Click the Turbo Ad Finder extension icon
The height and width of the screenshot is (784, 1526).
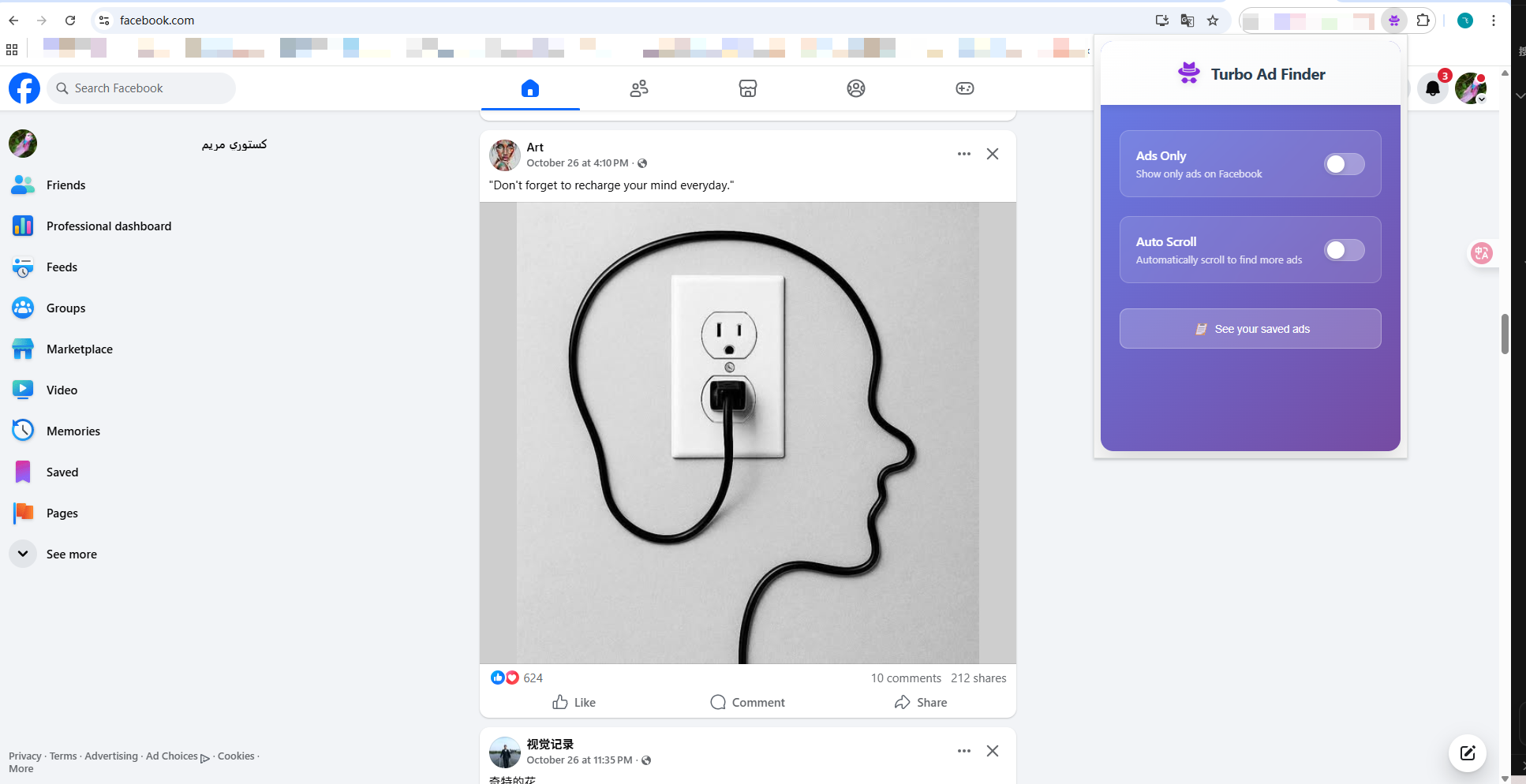point(1394,21)
